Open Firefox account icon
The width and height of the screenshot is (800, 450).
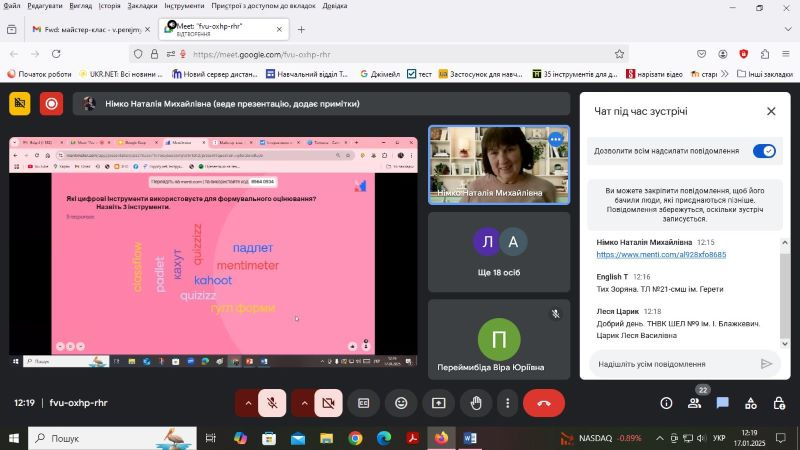click(x=722, y=54)
